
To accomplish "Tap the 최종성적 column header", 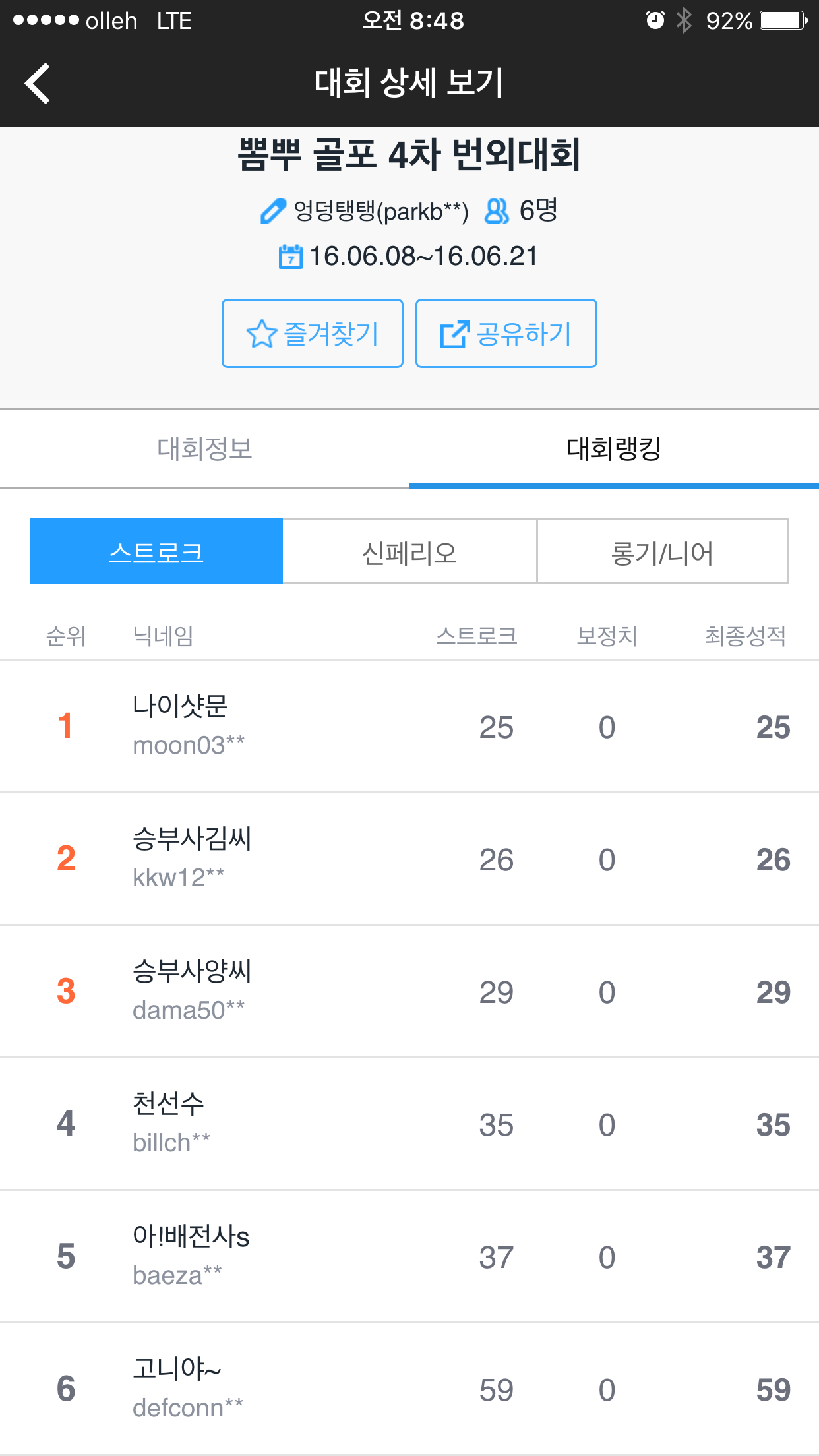I will coord(745,636).
